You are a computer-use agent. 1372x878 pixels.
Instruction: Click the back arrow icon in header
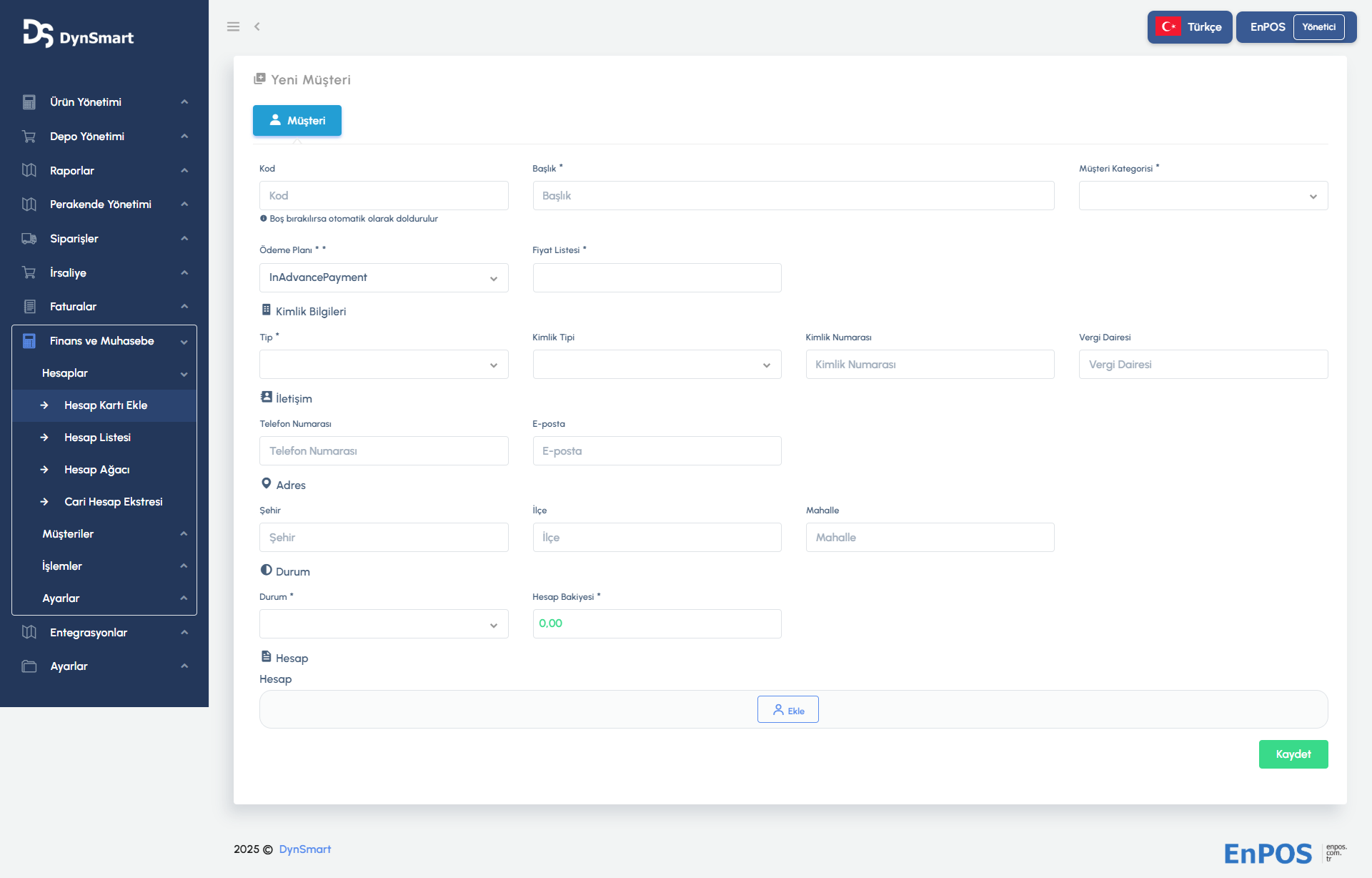pyautogui.click(x=257, y=26)
